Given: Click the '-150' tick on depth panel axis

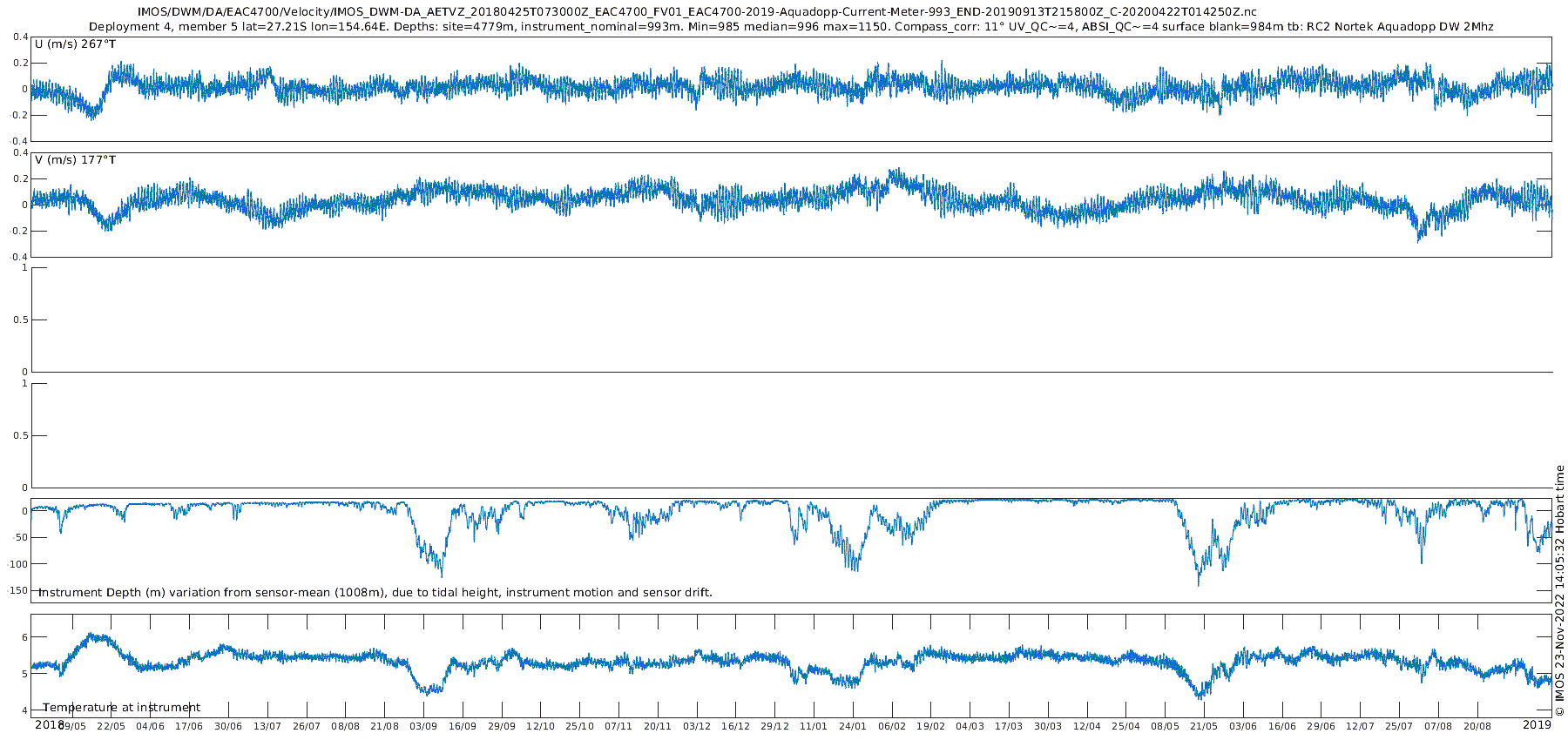Looking at the screenshot, I should click(17, 590).
